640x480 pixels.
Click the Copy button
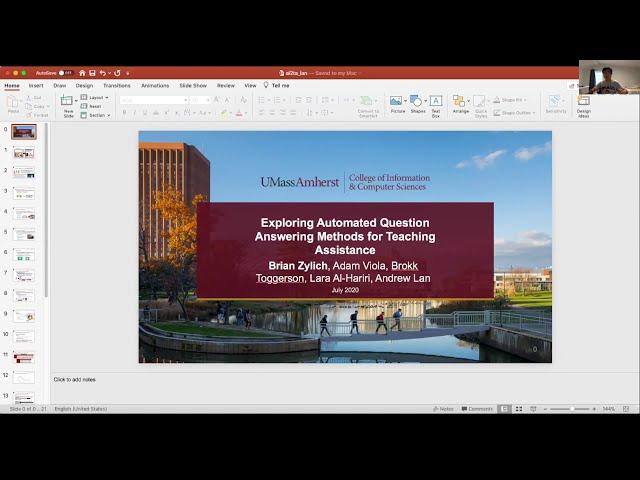point(37,107)
